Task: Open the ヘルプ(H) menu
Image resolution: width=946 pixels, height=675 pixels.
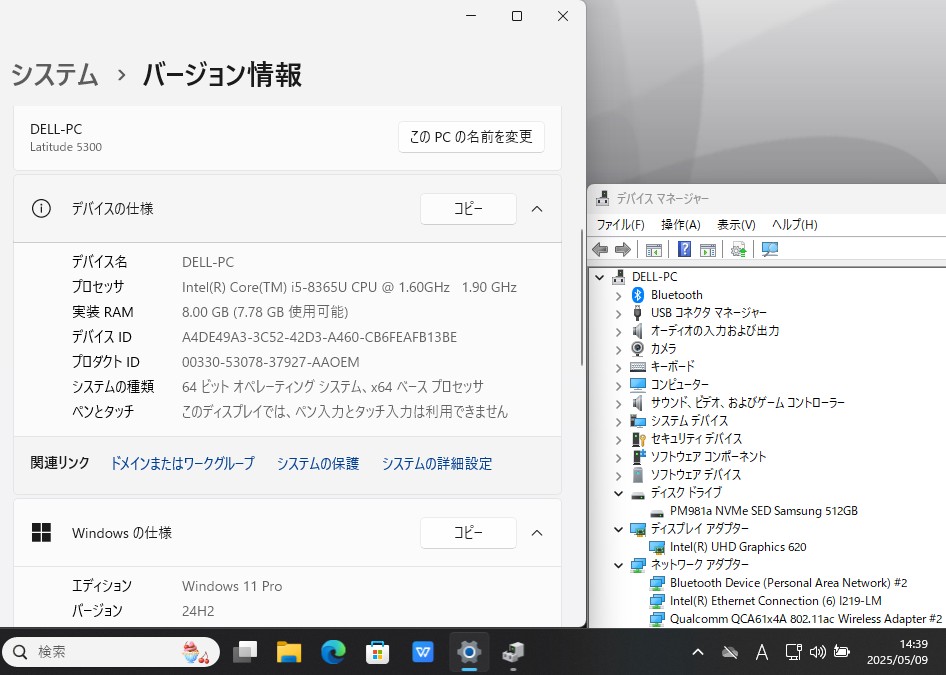Action: [x=795, y=225]
